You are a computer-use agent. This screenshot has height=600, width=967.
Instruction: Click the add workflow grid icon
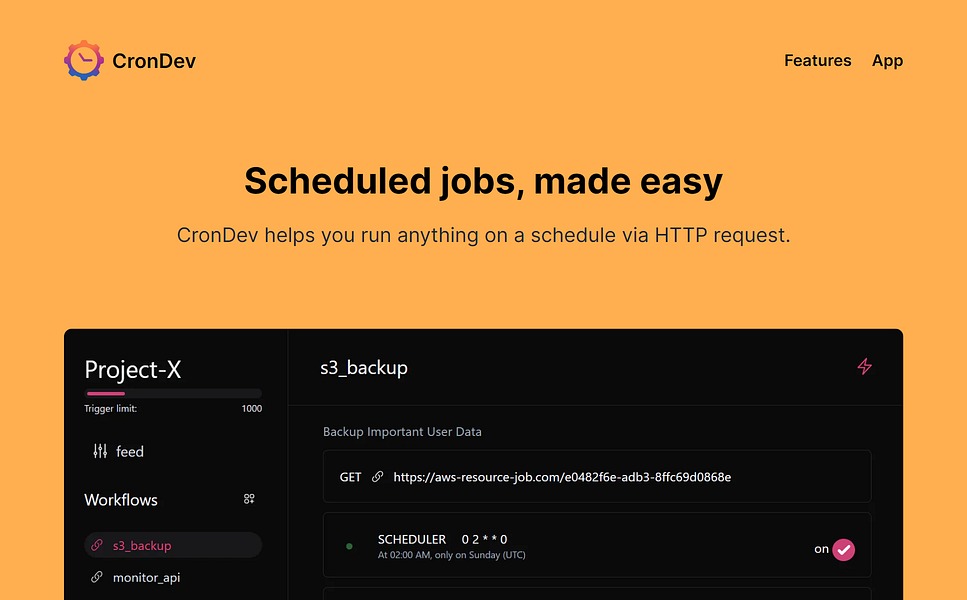coord(249,499)
